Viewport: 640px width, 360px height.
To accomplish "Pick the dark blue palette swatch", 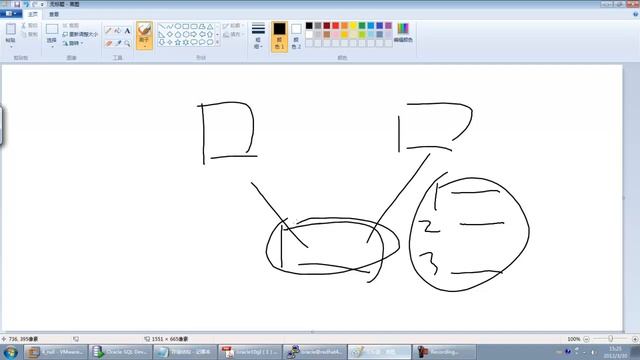I will (380, 26).
